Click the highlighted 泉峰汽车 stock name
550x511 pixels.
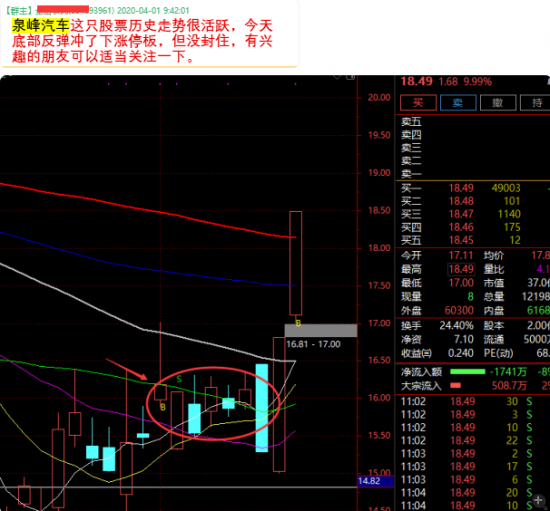(x=41, y=26)
